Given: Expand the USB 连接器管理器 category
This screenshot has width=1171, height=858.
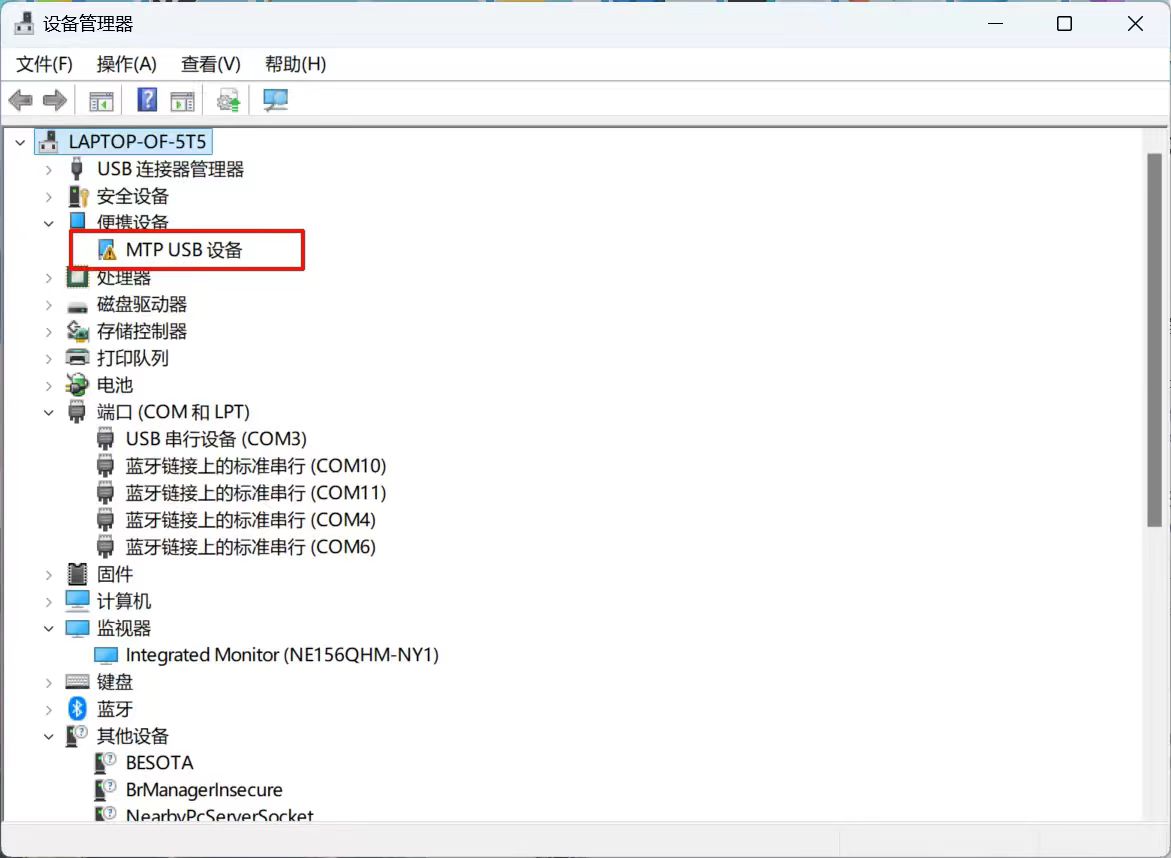Looking at the screenshot, I should tap(49, 170).
